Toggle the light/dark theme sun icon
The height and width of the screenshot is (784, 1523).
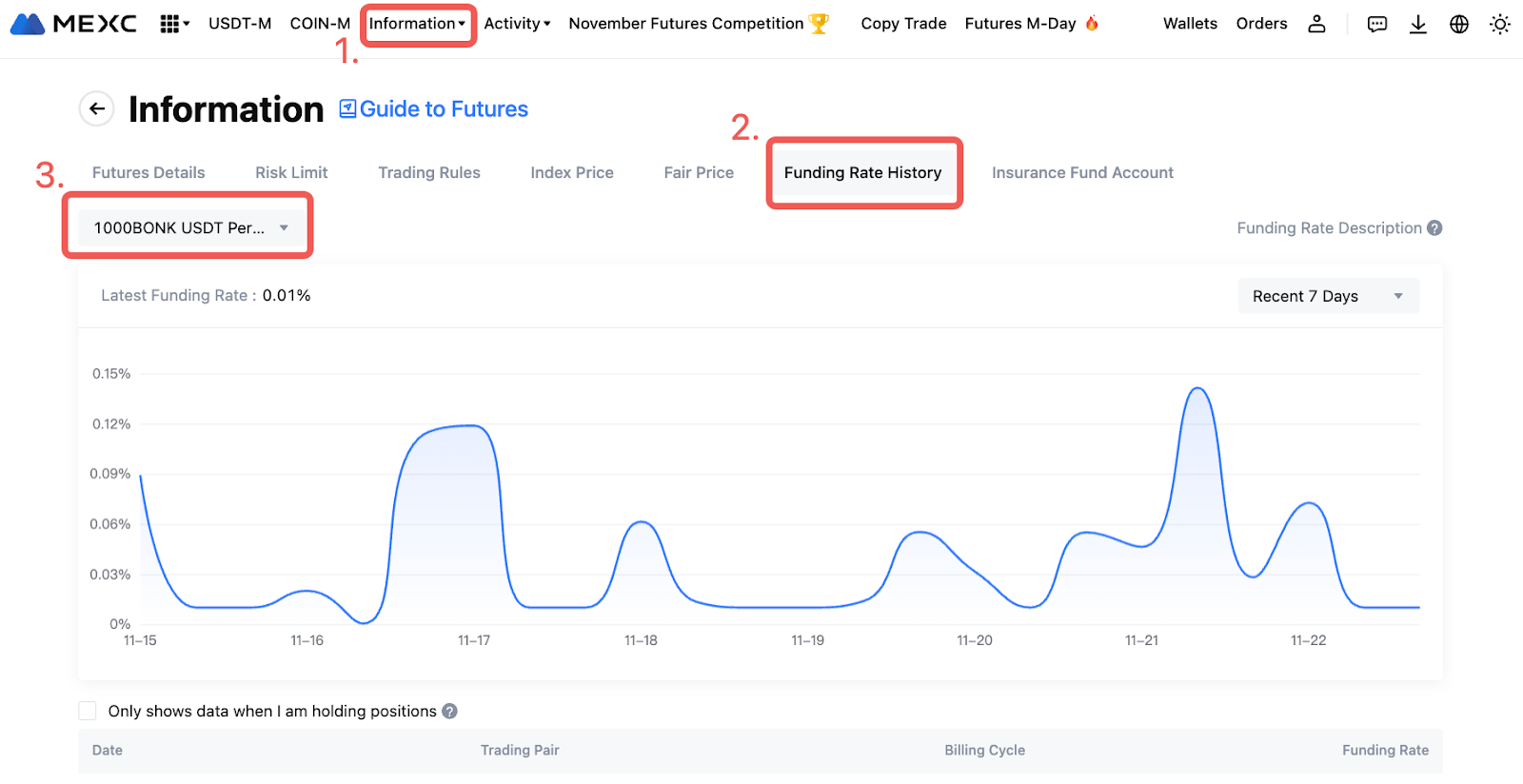tap(1499, 24)
